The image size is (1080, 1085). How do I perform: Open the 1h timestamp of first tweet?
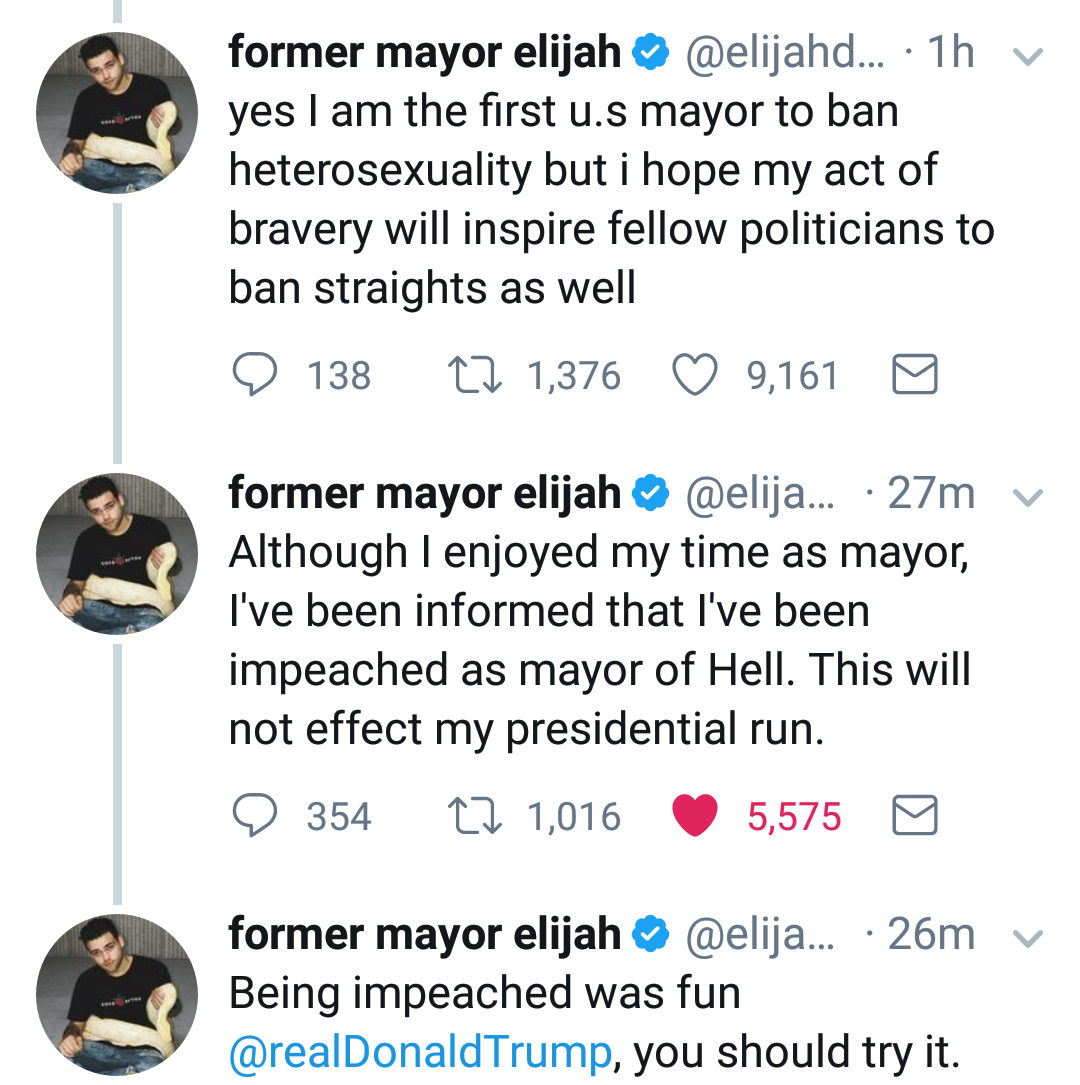pyautogui.click(x=950, y=54)
